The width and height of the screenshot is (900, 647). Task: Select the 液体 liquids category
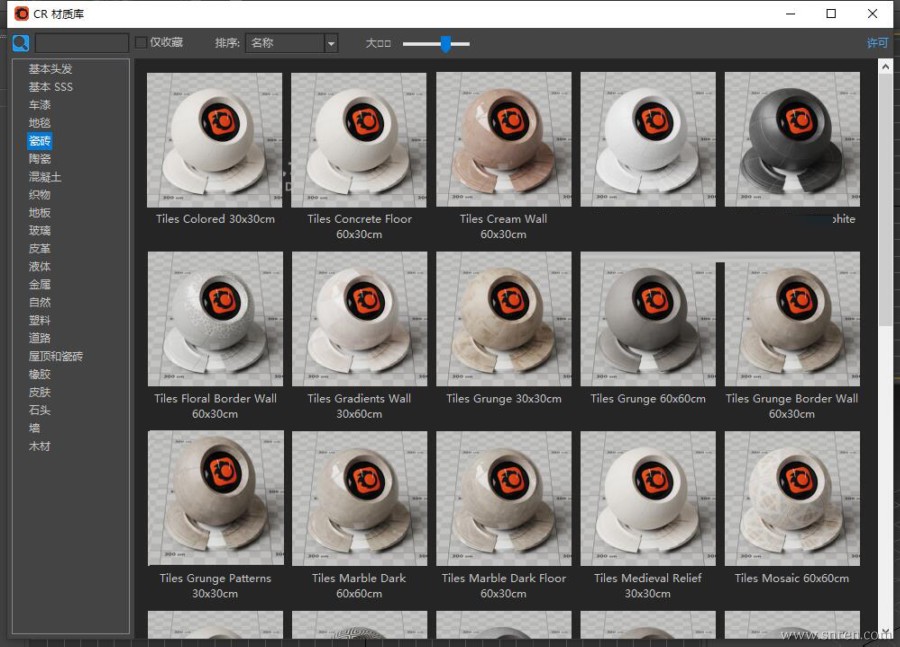click(40, 266)
